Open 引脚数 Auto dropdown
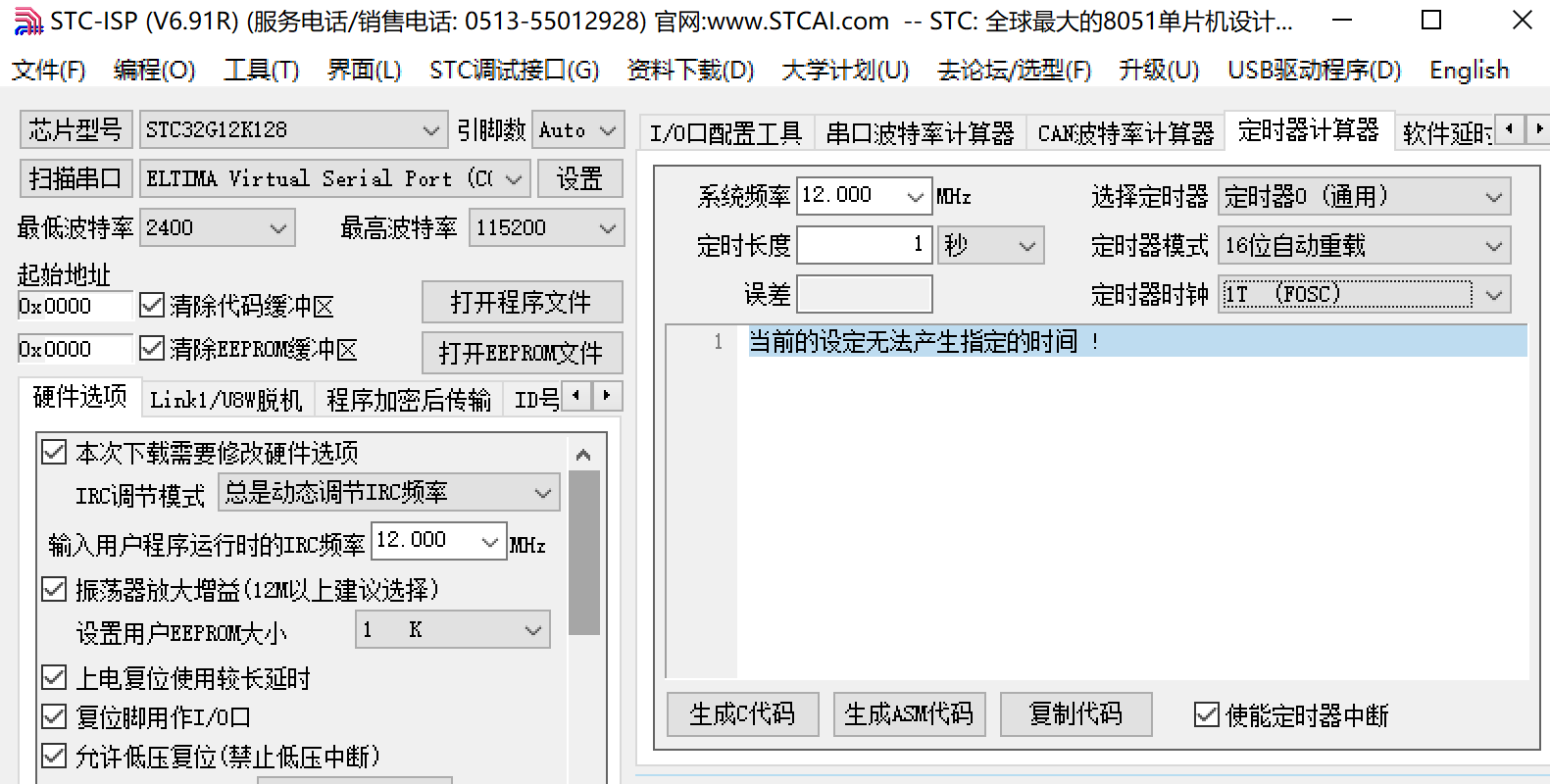The image size is (1550, 784). click(578, 129)
